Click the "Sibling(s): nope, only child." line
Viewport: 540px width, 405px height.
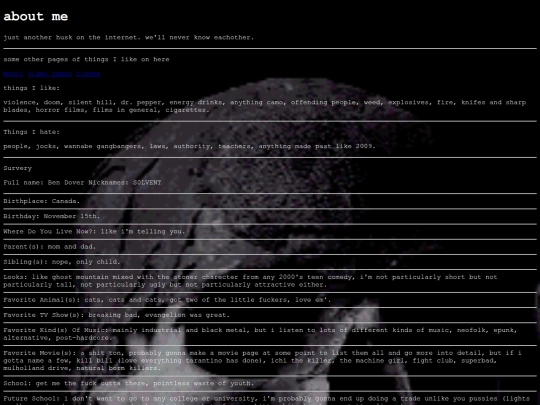pos(62,262)
